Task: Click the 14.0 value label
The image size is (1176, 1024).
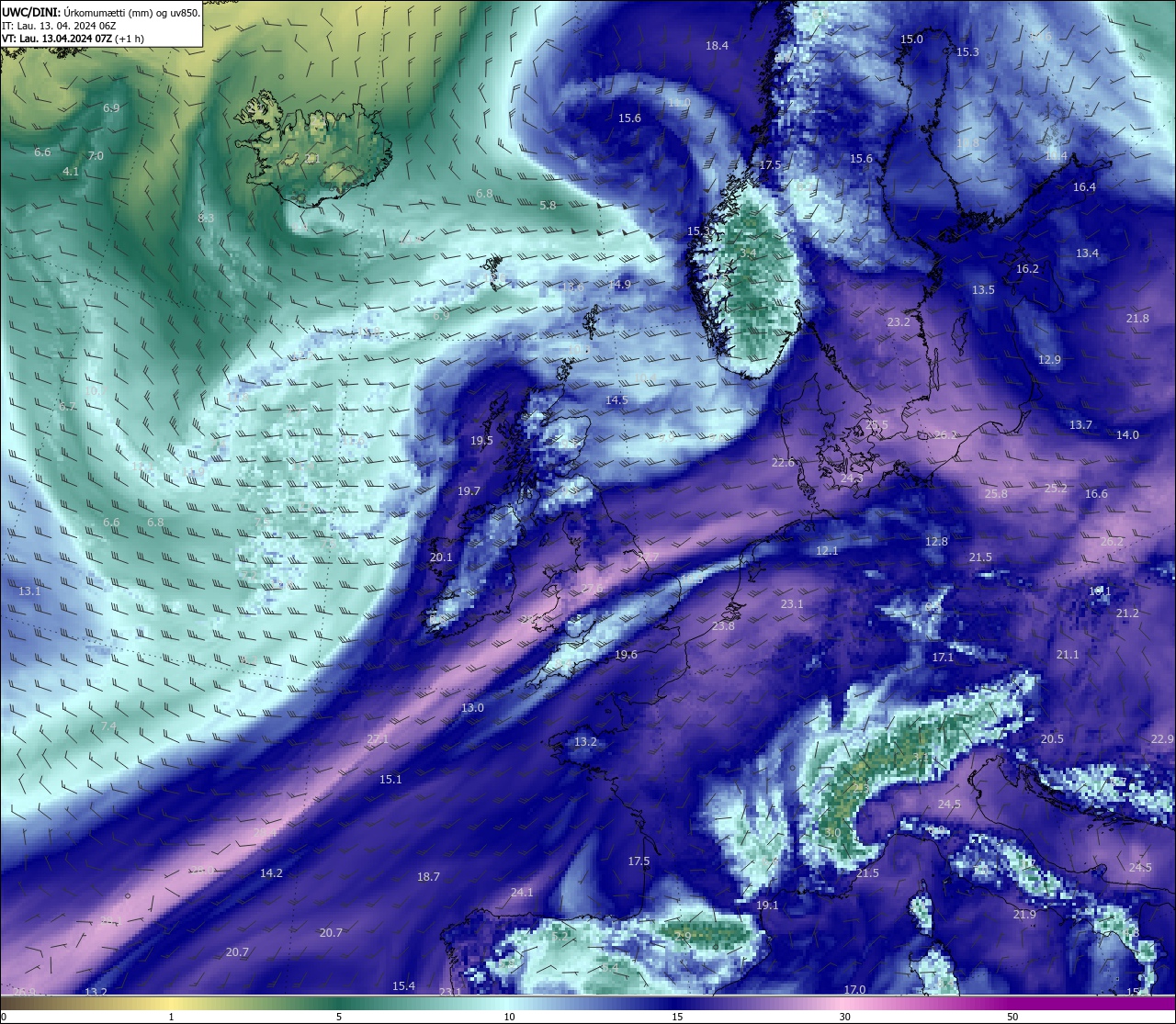Action: pyautogui.click(x=1127, y=435)
